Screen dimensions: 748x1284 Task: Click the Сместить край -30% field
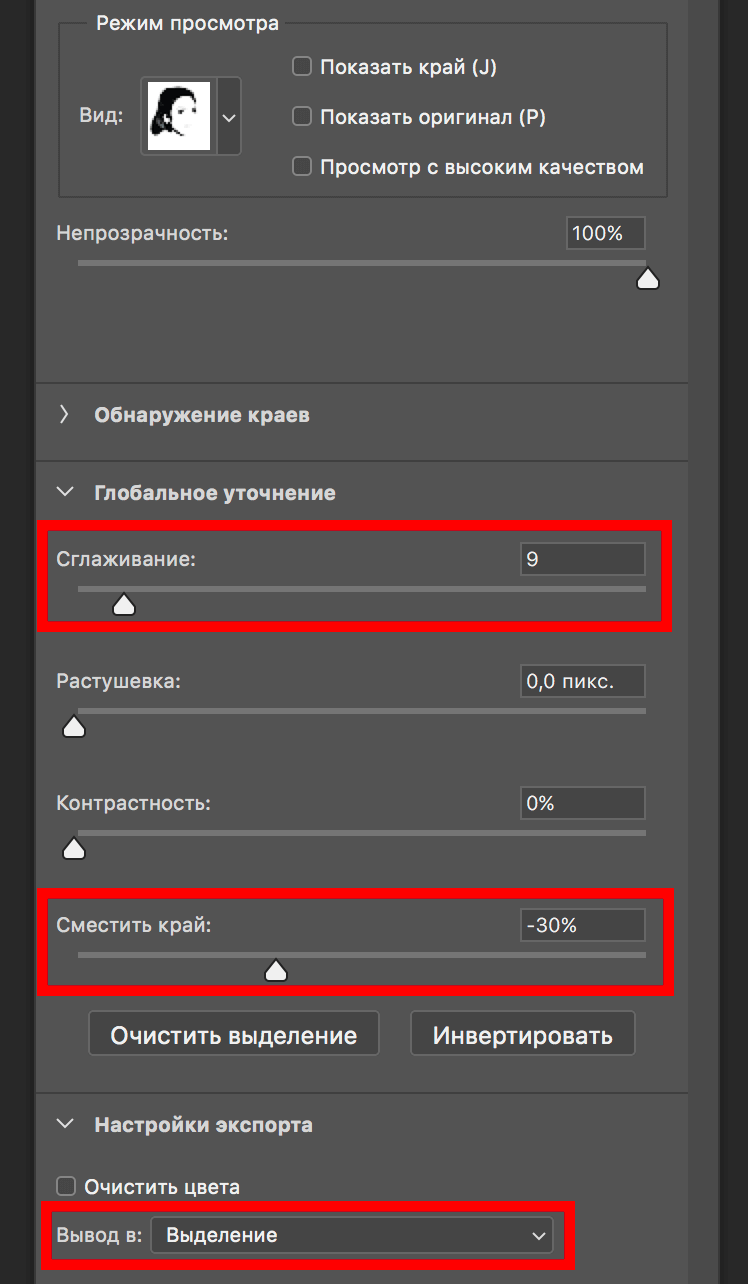pos(582,925)
